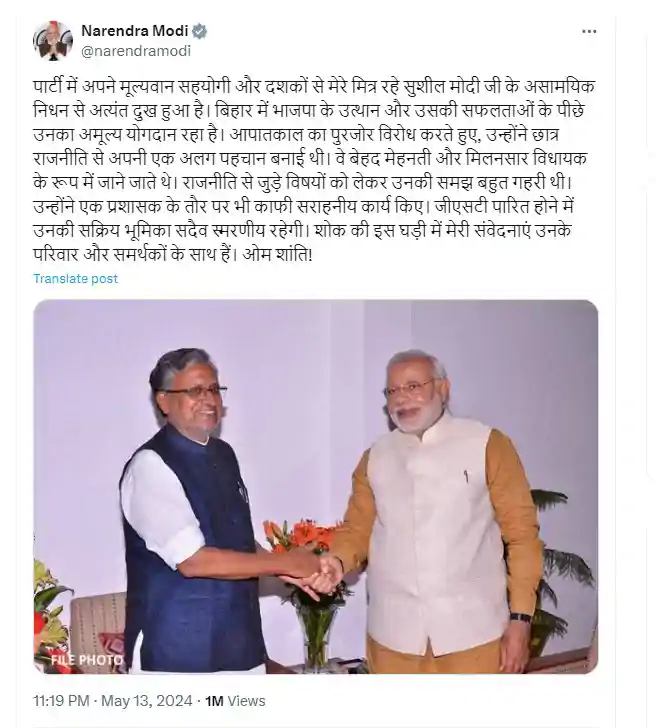Open the @narendramodi handle link
Viewport: 656px width, 728px height.
tap(136, 51)
